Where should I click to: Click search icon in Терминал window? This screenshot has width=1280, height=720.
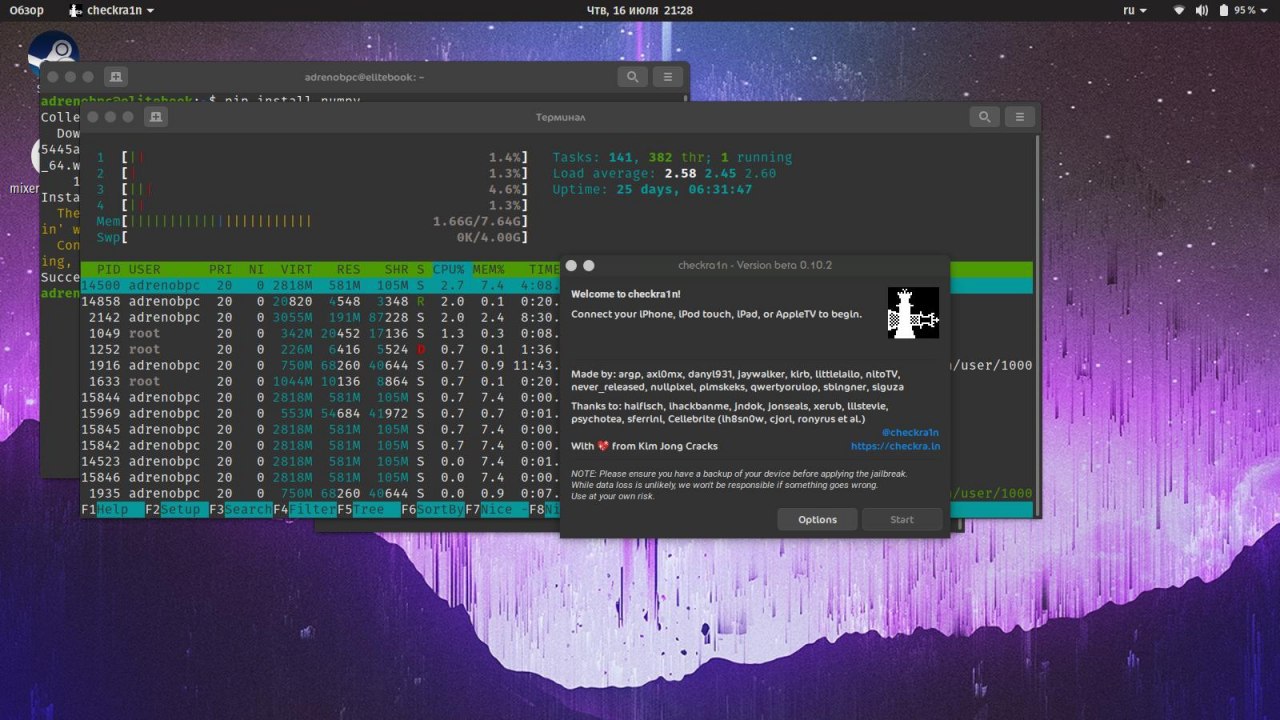click(984, 117)
